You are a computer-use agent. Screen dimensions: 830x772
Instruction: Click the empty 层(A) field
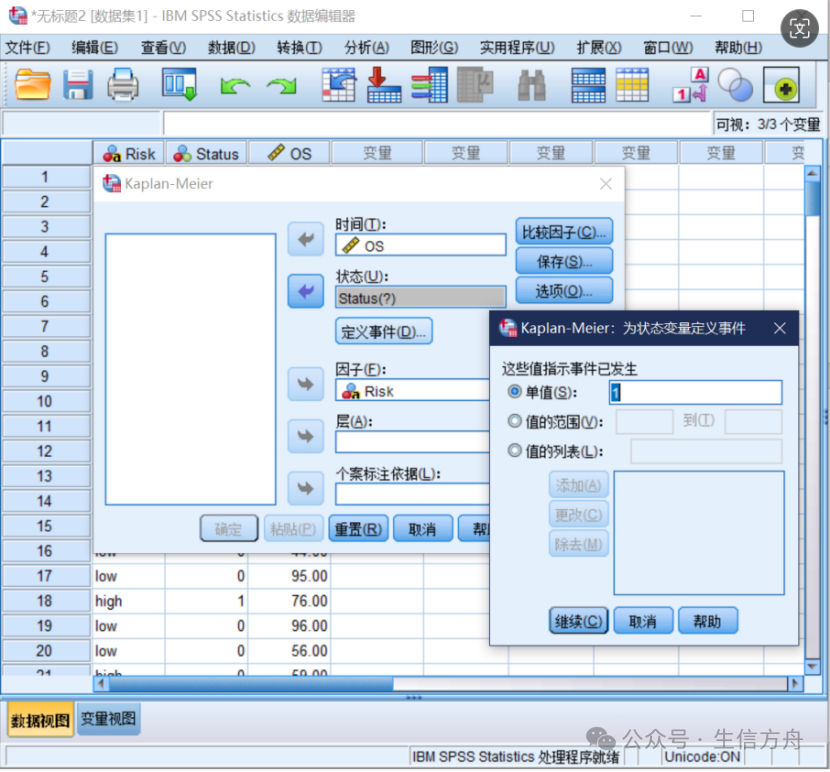point(413,442)
